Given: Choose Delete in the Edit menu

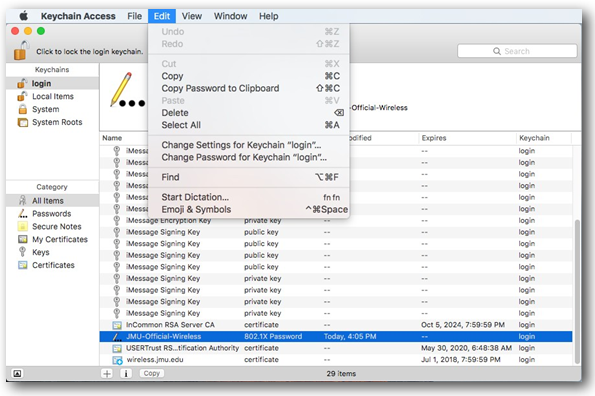Looking at the screenshot, I should [249, 113].
